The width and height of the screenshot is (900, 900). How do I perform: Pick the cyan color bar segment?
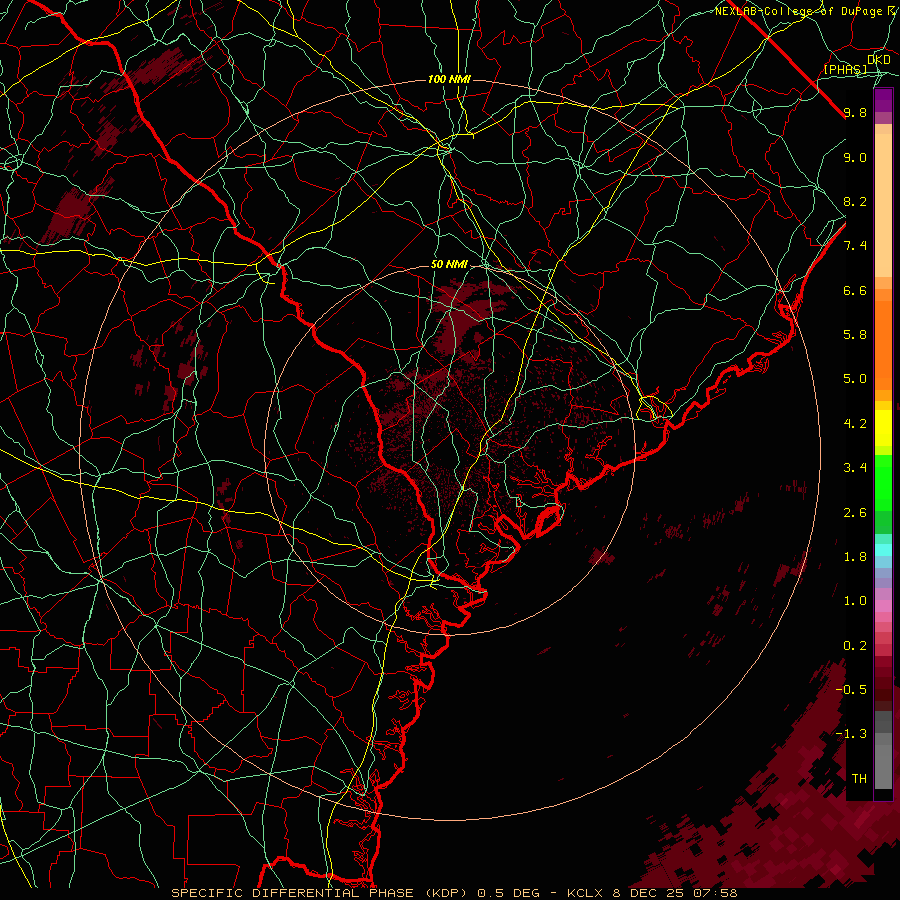point(883,550)
